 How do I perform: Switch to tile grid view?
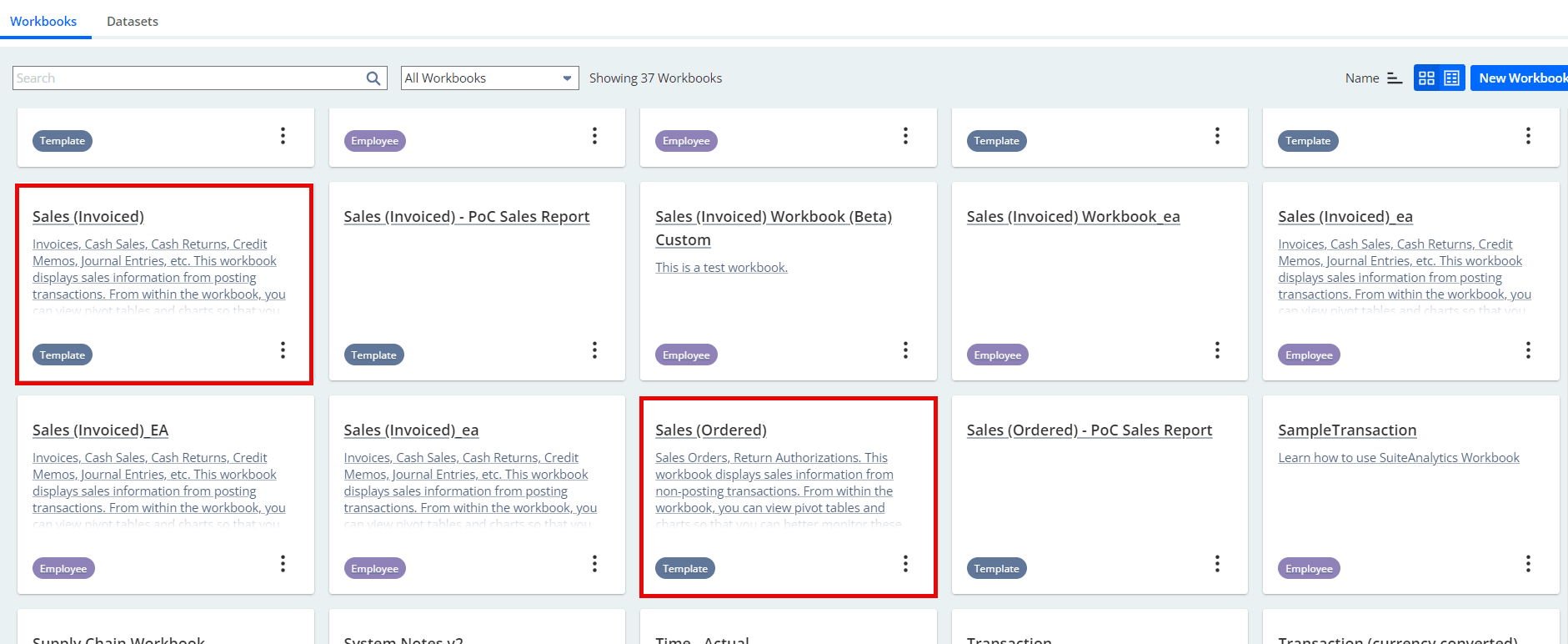(x=1426, y=78)
